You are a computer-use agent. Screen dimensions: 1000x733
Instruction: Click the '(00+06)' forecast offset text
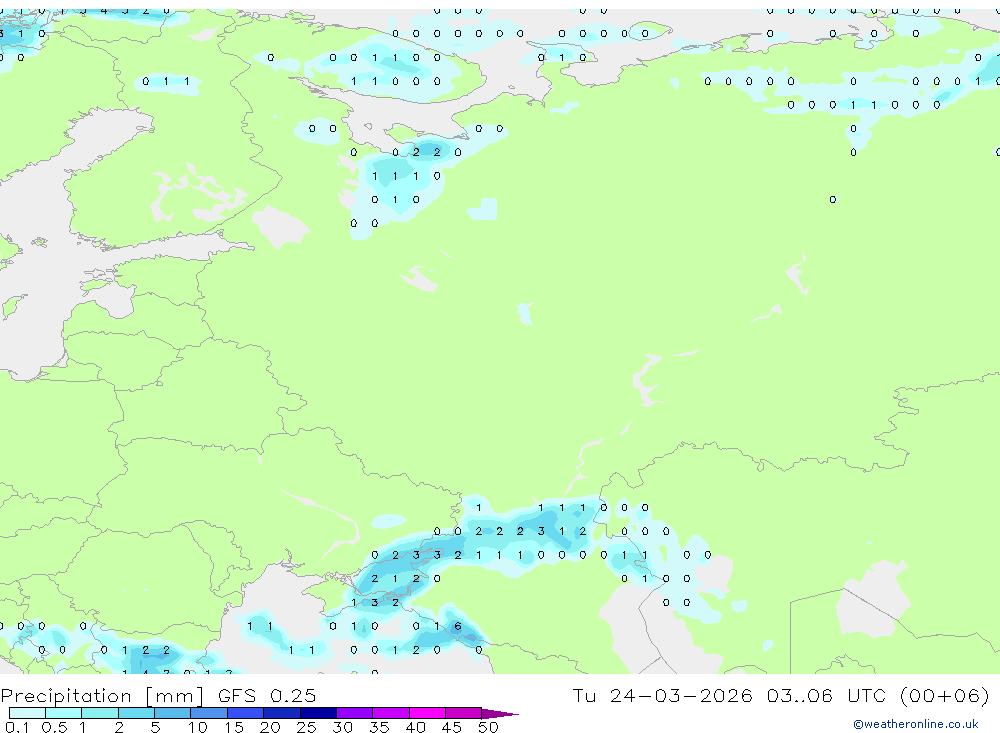point(945,696)
